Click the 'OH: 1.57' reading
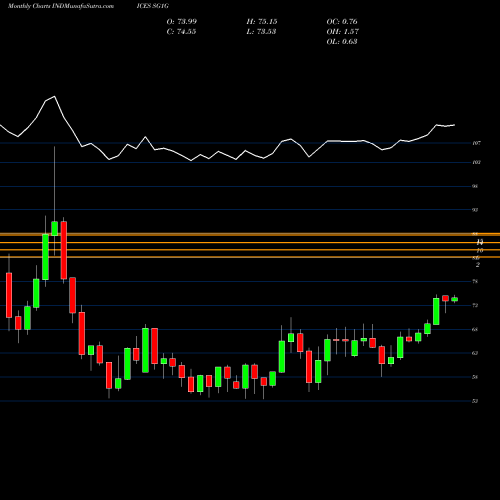 pyautogui.click(x=343, y=32)
